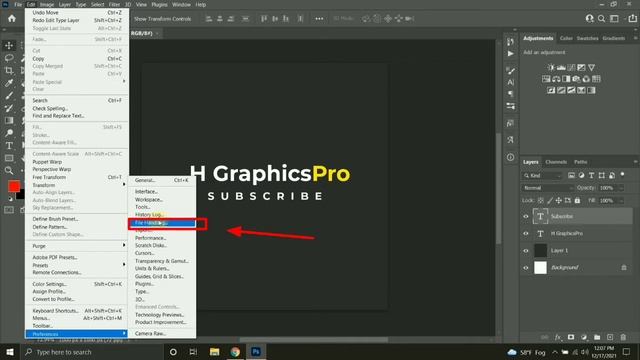Image resolution: width=640 pixels, height=360 pixels.
Task: Hide the Background layer
Action: [x=526, y=268]
